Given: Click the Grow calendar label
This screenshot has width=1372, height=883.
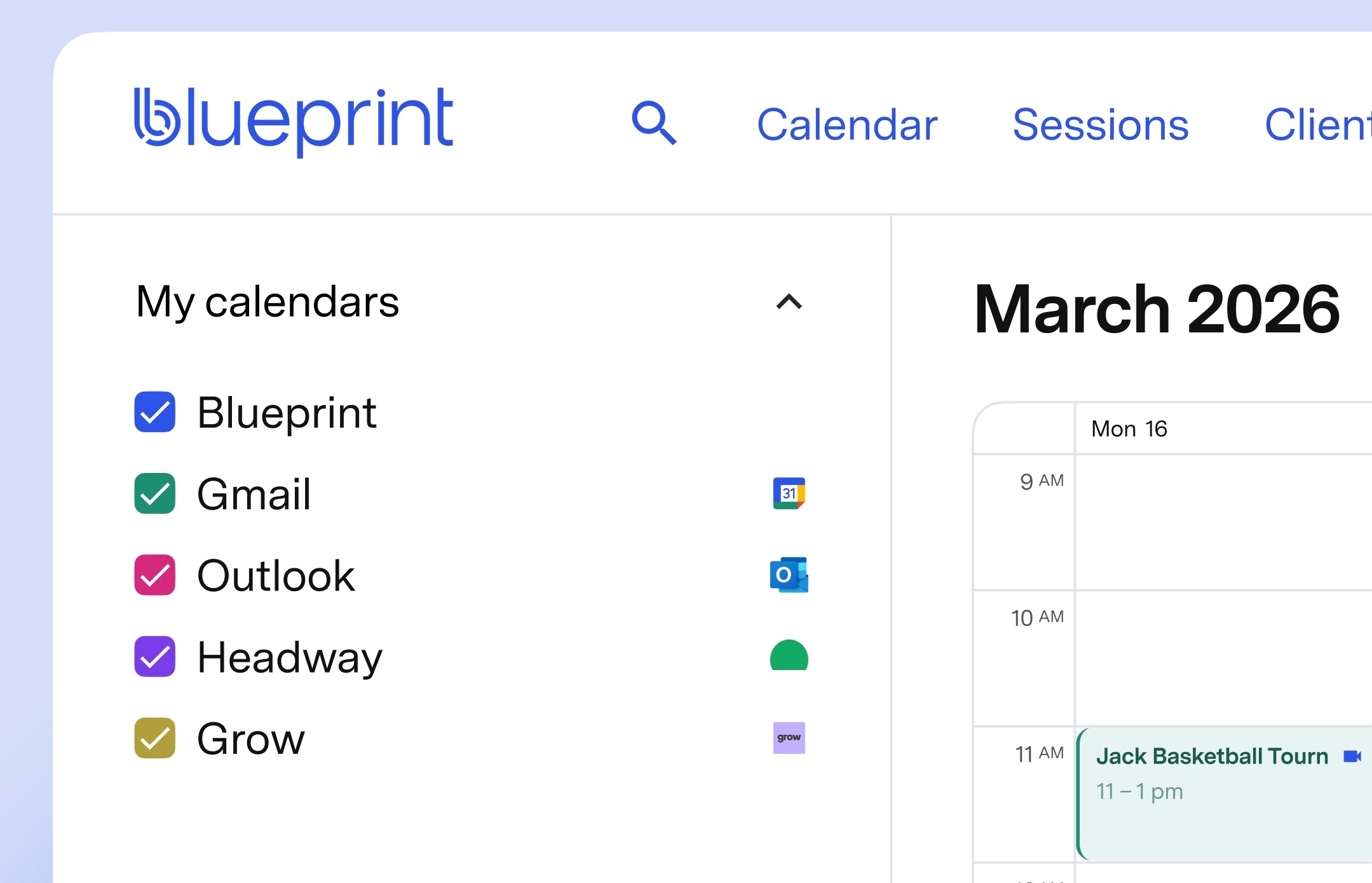Looking at the screenshot, I should click(x=251, y=740).
